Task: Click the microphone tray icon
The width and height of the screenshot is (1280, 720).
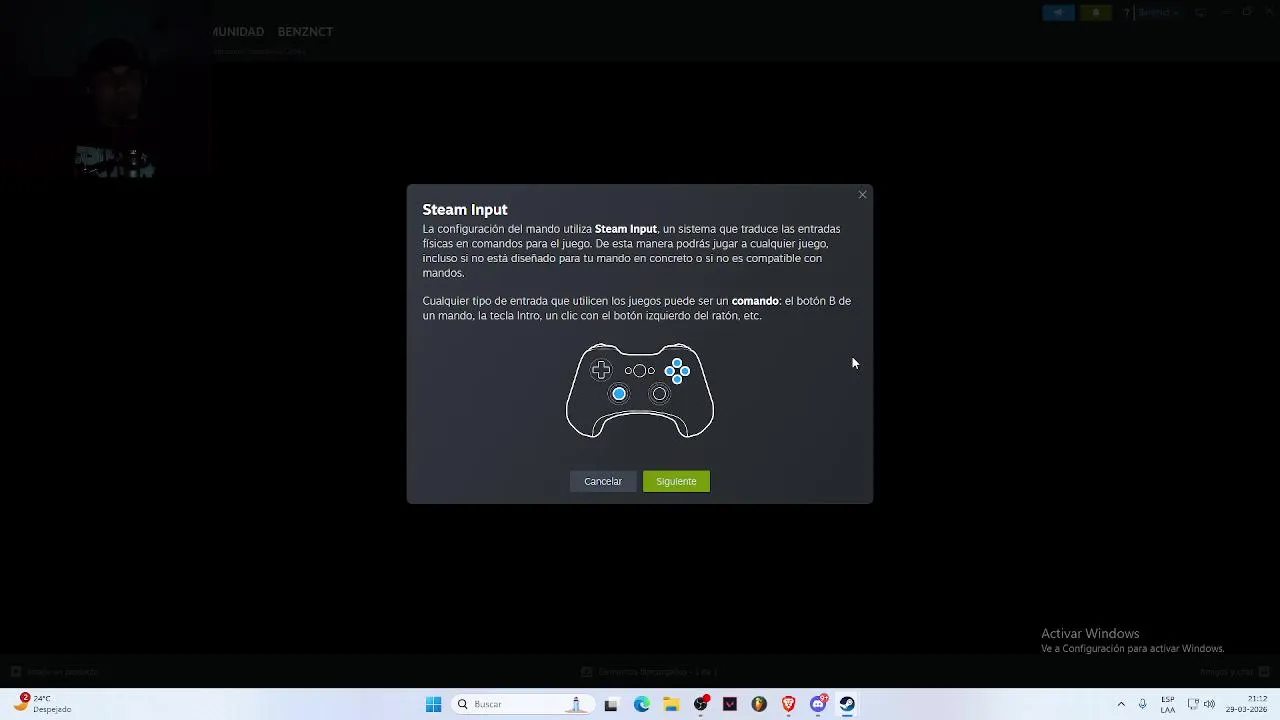Action: pos(1142,704)
